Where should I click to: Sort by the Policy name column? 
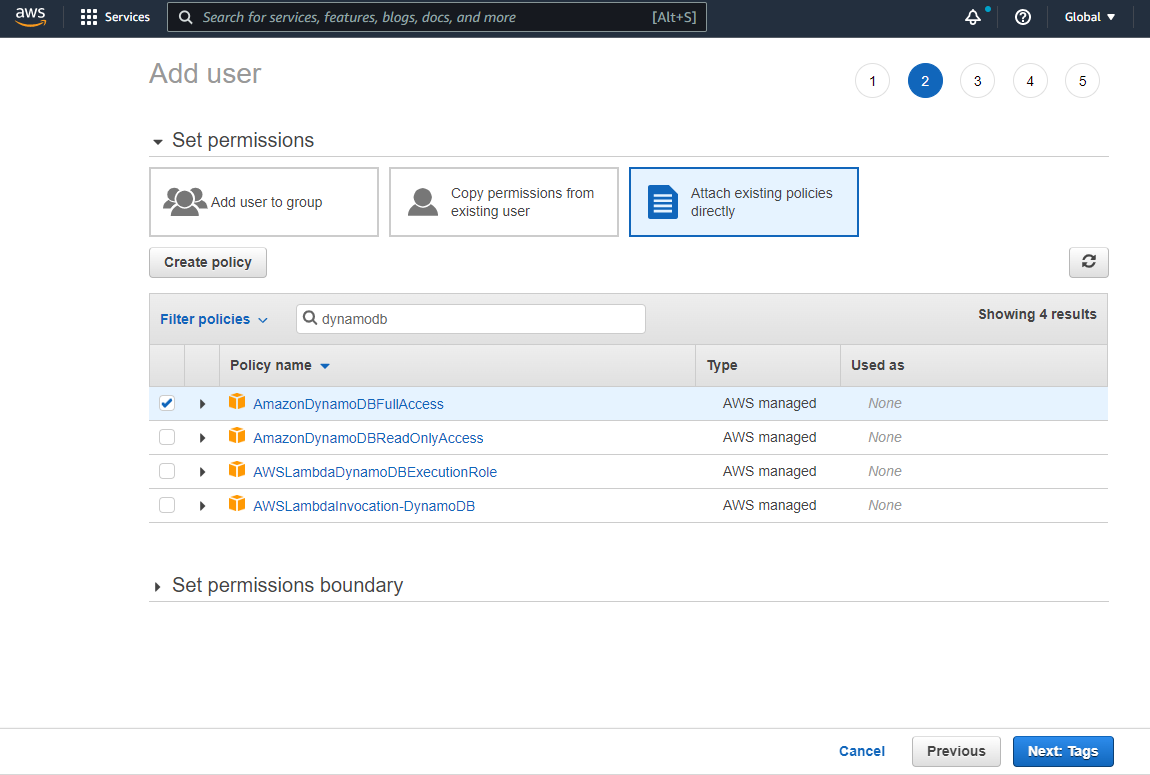click(279, 365)
